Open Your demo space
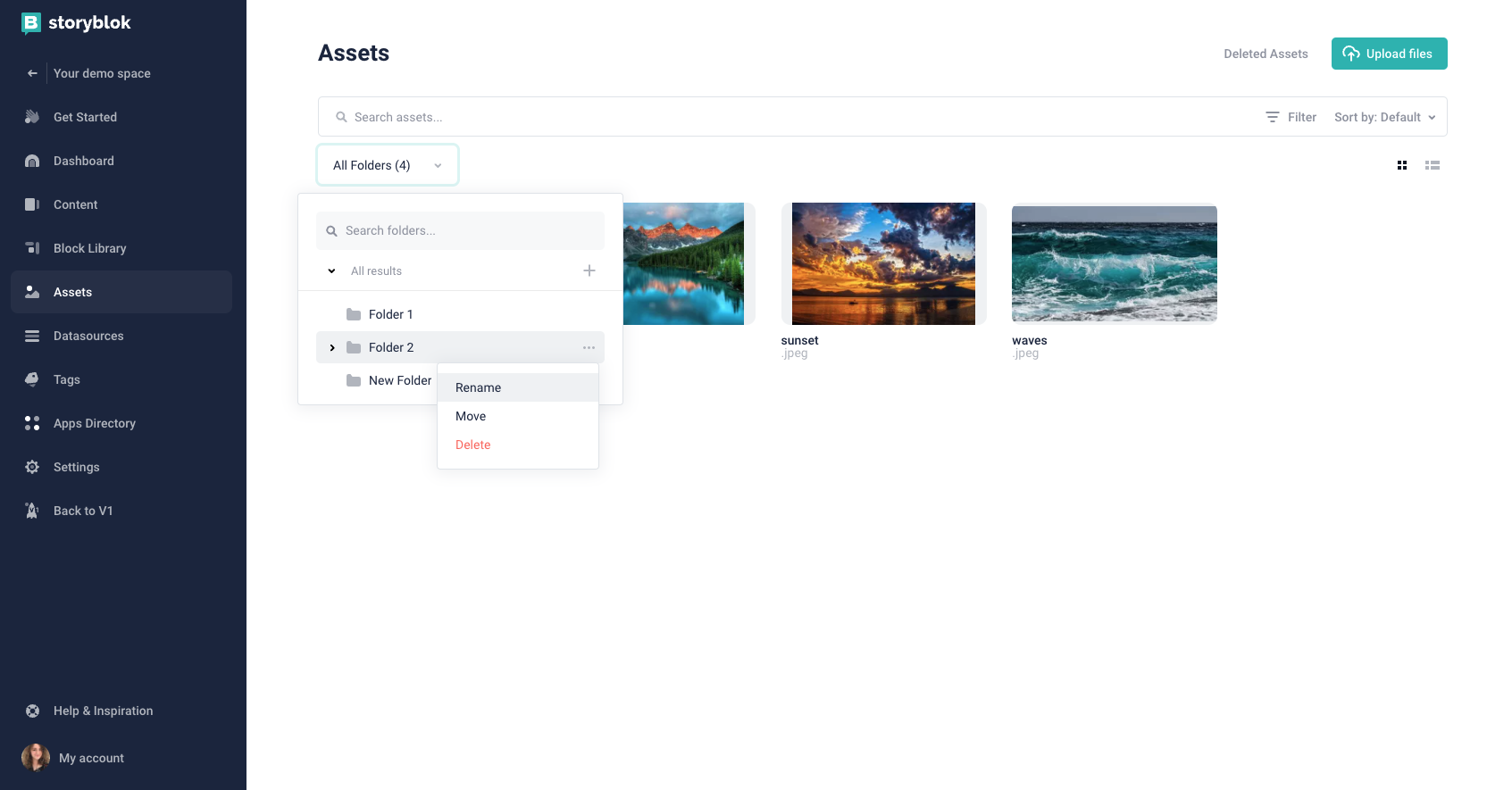Image resolution: width=1512 pixels, height=790 pixels. (102, 73)
